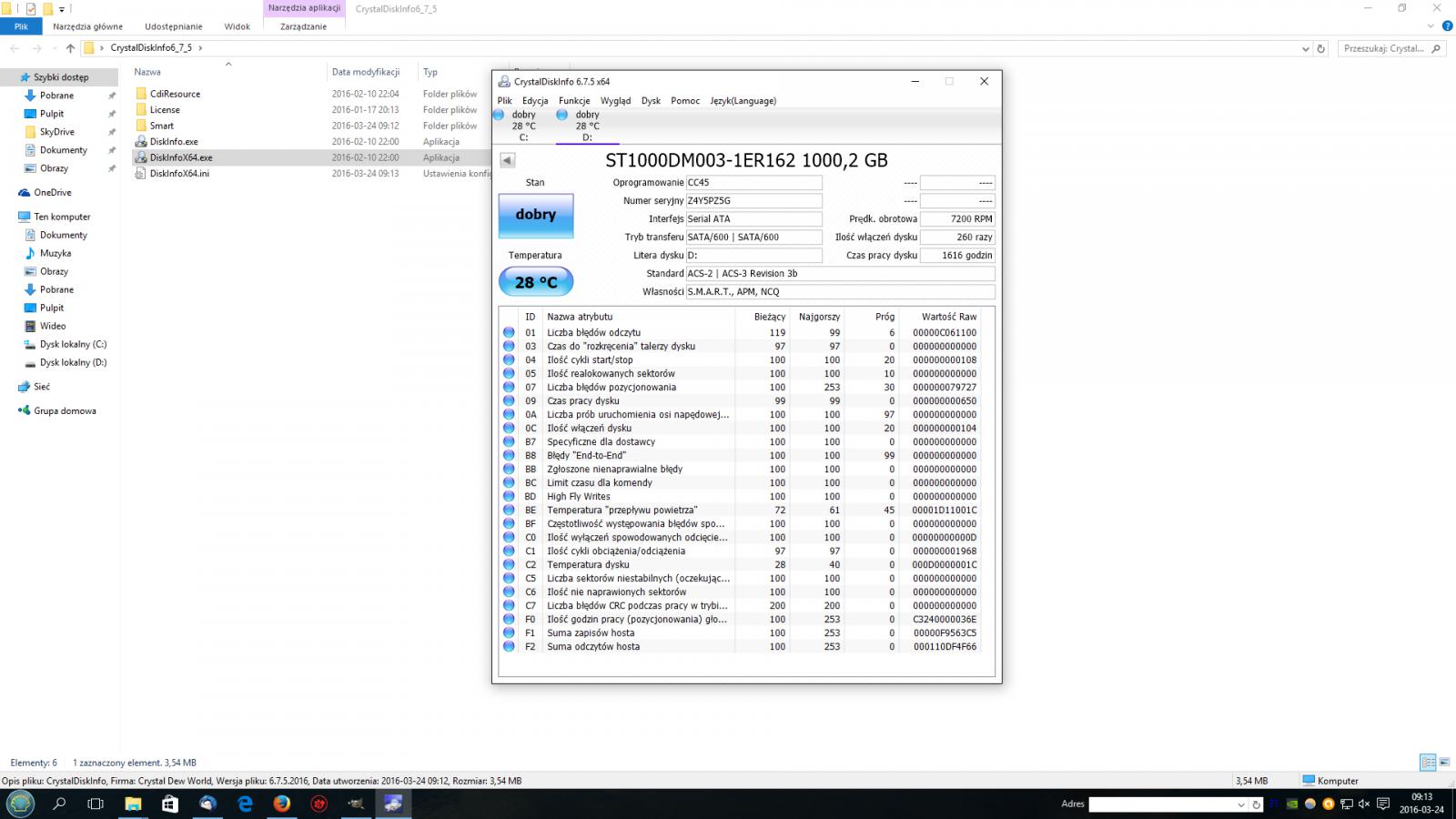1456x819 pixels.
Task: Open the Dysk menu
Action: pyautogui.click(x=651, y=101)
